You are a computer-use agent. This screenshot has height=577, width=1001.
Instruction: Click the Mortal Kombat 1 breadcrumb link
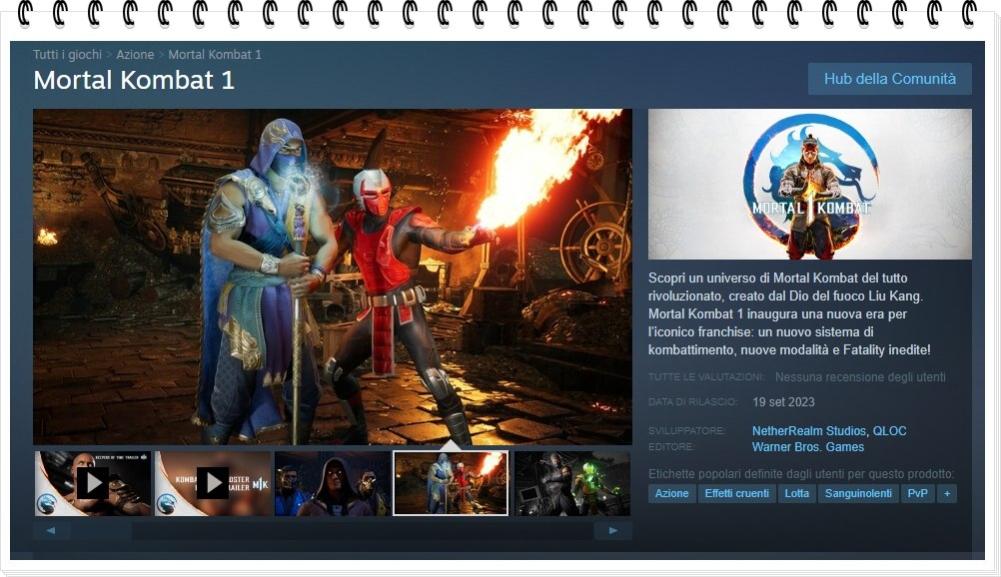tap(214, 54)
